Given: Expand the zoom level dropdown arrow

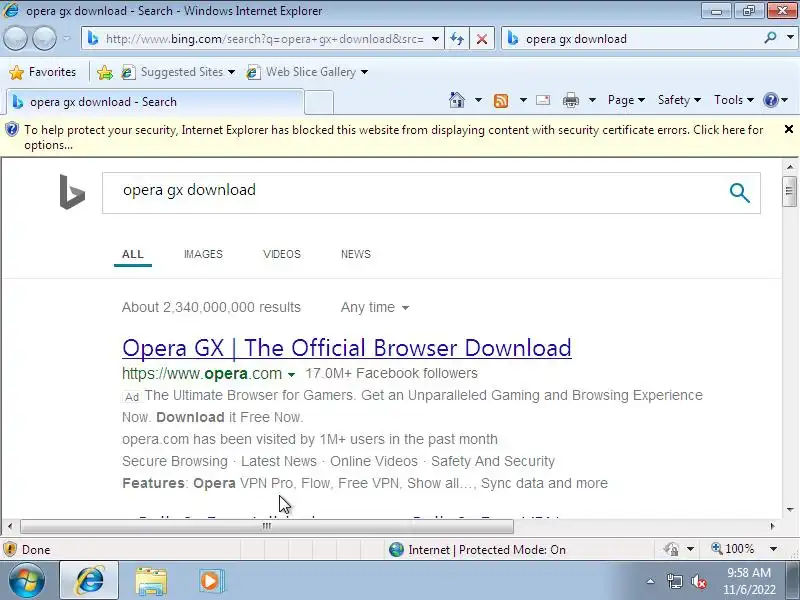Looking at the screenshot, I should 773,549.
